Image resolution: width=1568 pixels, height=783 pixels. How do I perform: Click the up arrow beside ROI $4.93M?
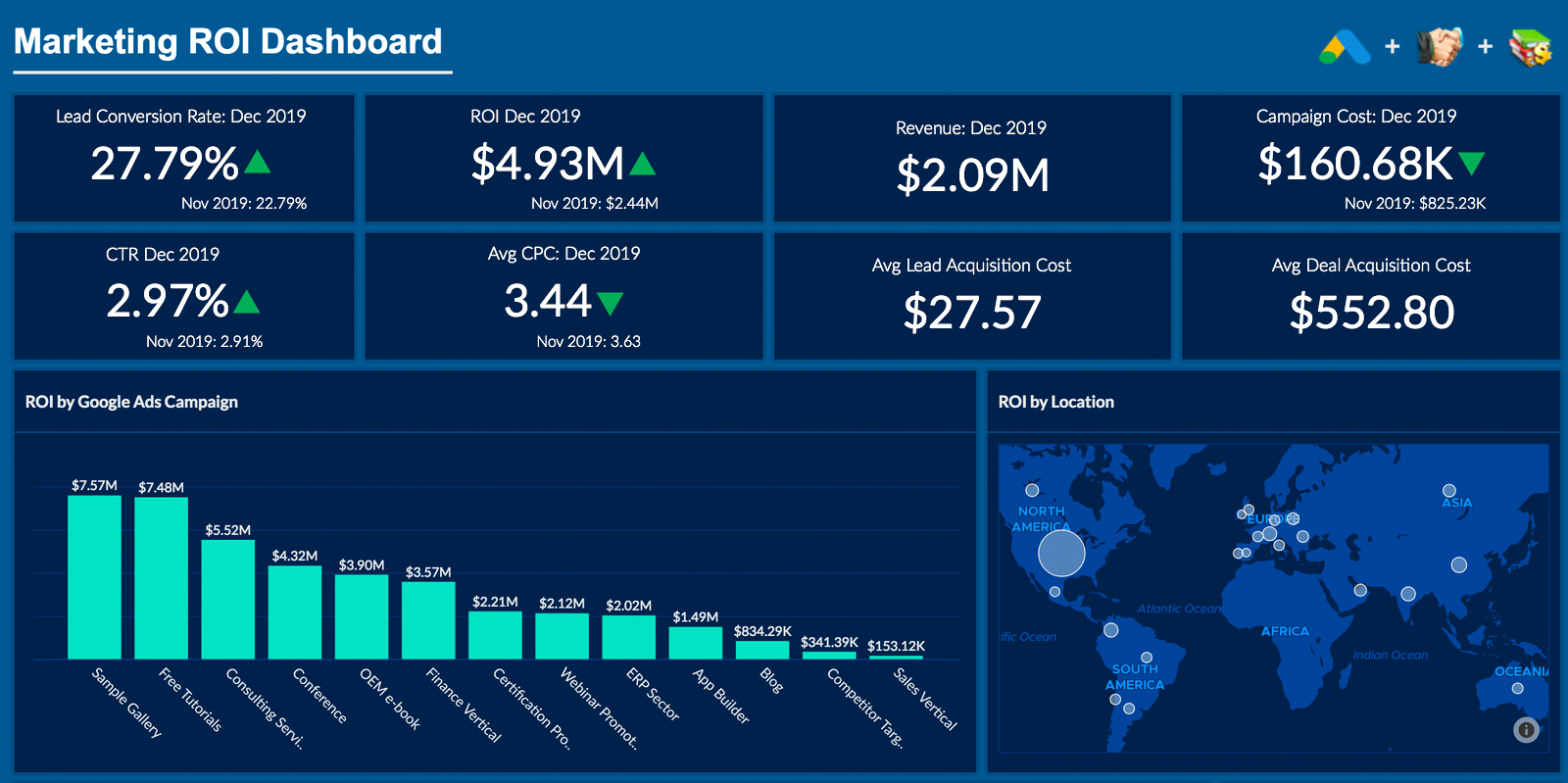point(642,163)
